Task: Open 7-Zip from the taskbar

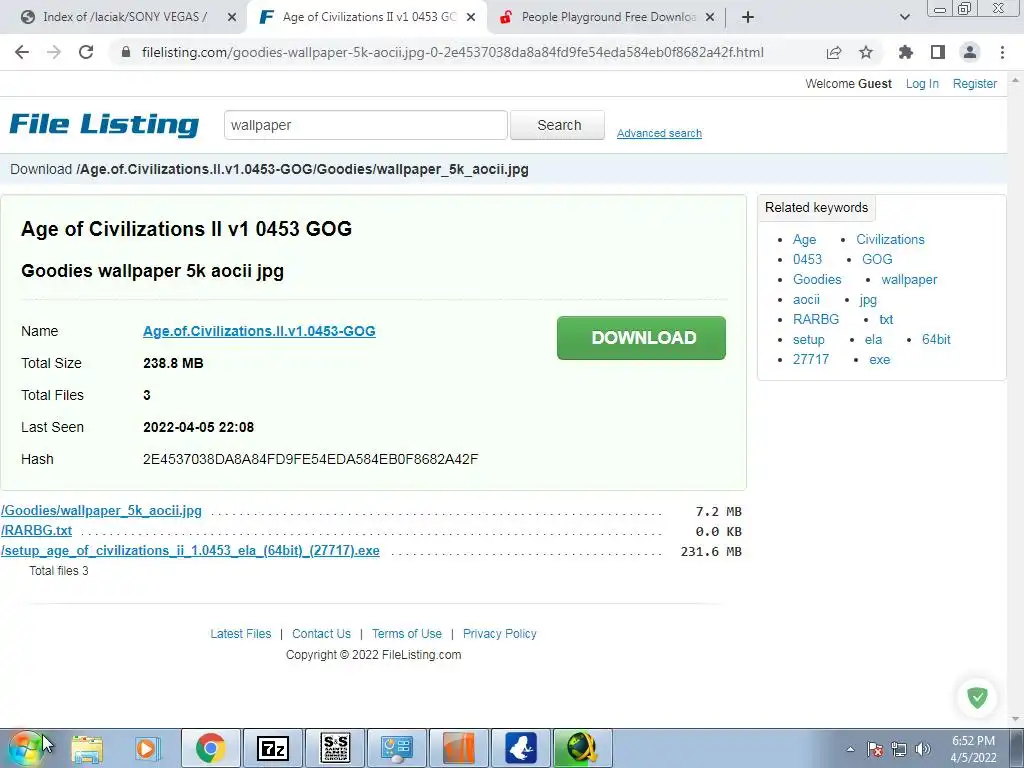Action: (x=273, y=748)
